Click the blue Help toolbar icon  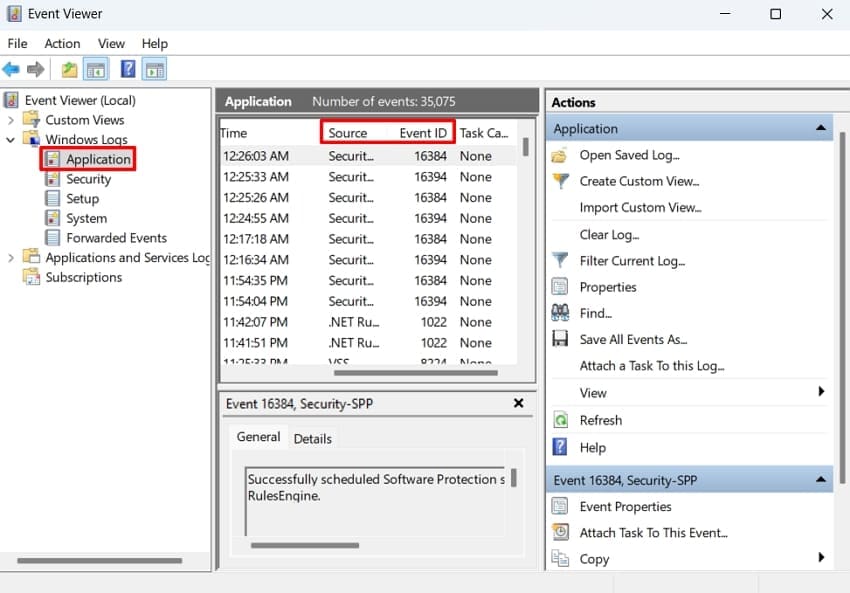128,69
